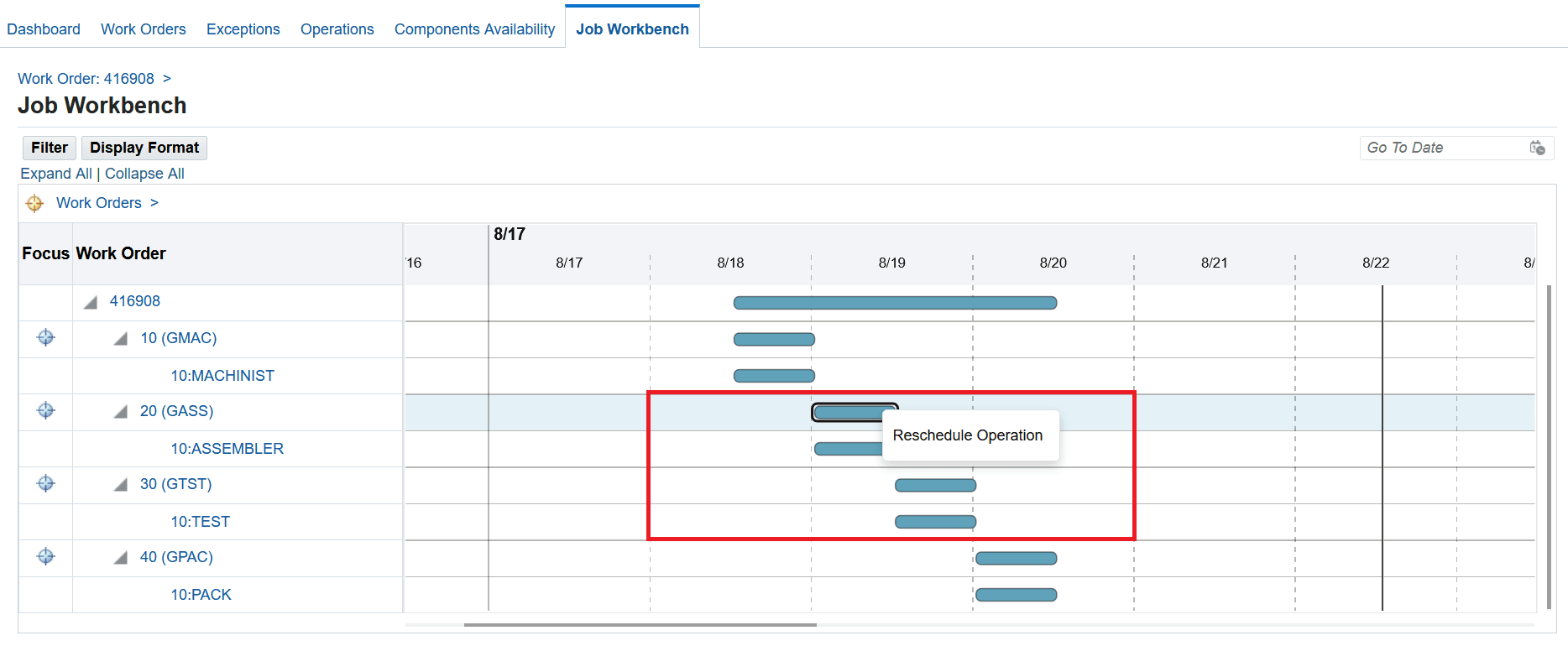Click the Gantt horizontal scrollbar thumb
Image resolution: width=1568 pixels, height=672 pixels.
pyautogui.click(x=640, y=625)
